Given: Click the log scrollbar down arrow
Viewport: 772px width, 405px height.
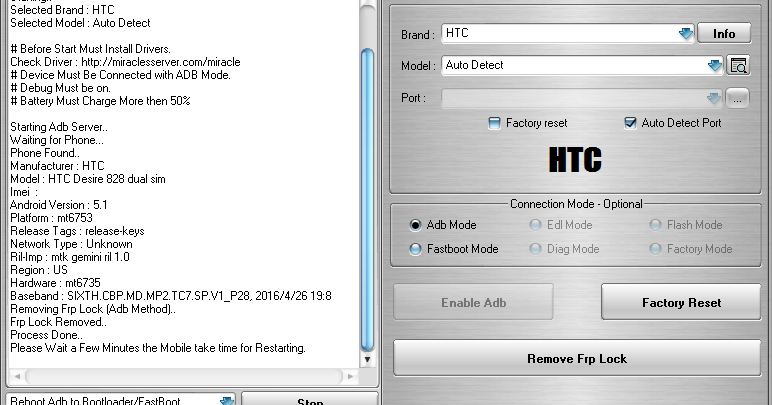Looking at the screenshot, I should point(367,360).
